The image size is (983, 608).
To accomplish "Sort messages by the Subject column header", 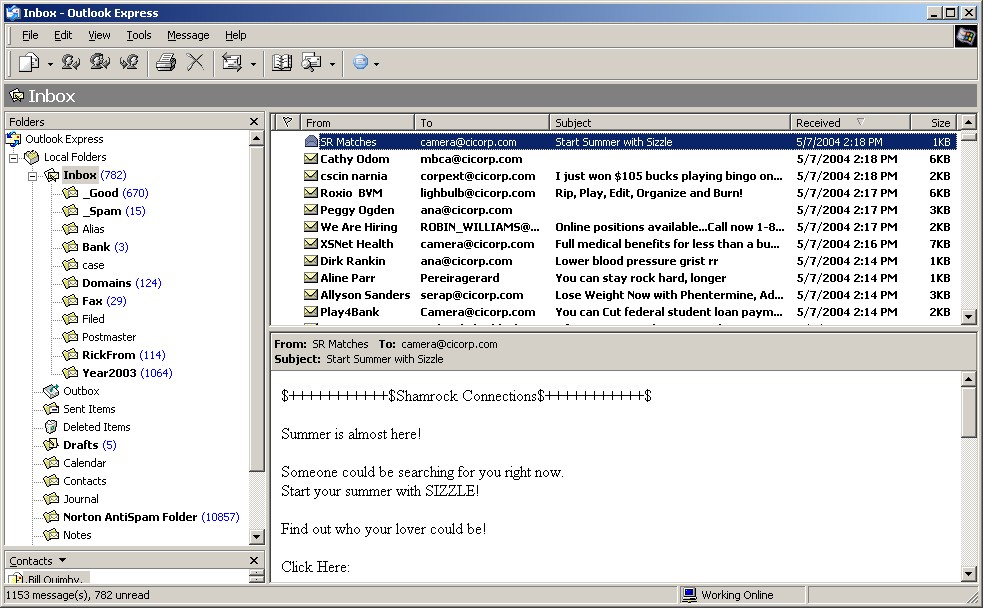I will (x=670, y=122).
